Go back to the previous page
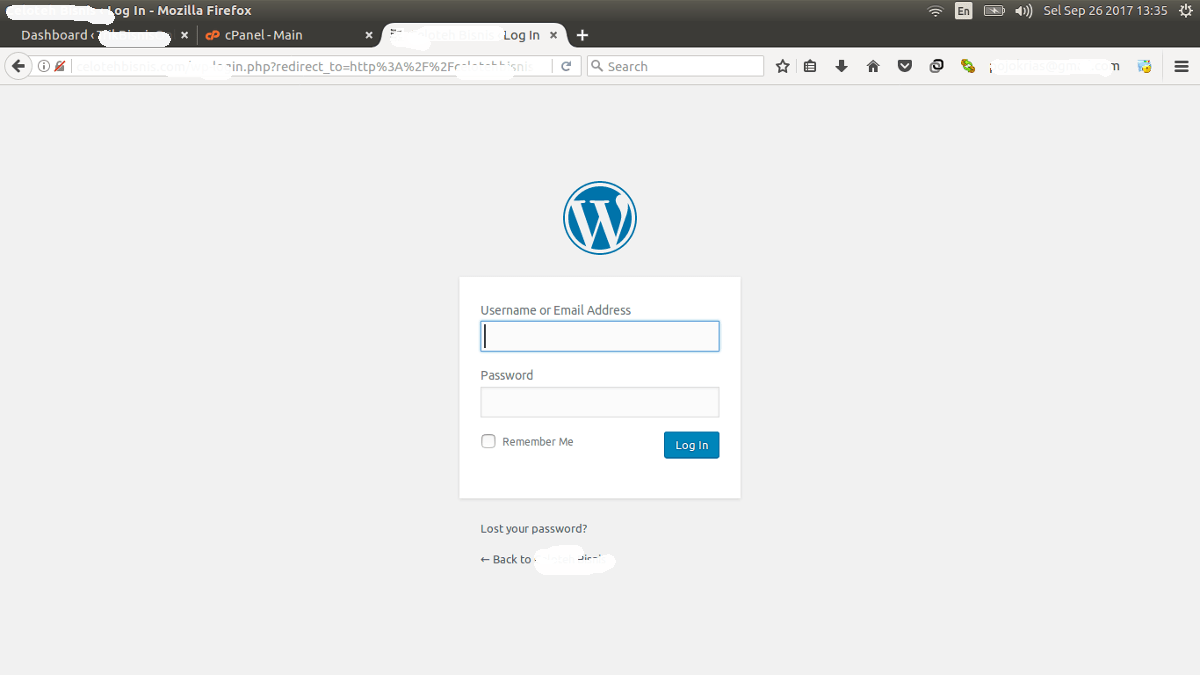1200x675 pixels. tap(18, 66)
